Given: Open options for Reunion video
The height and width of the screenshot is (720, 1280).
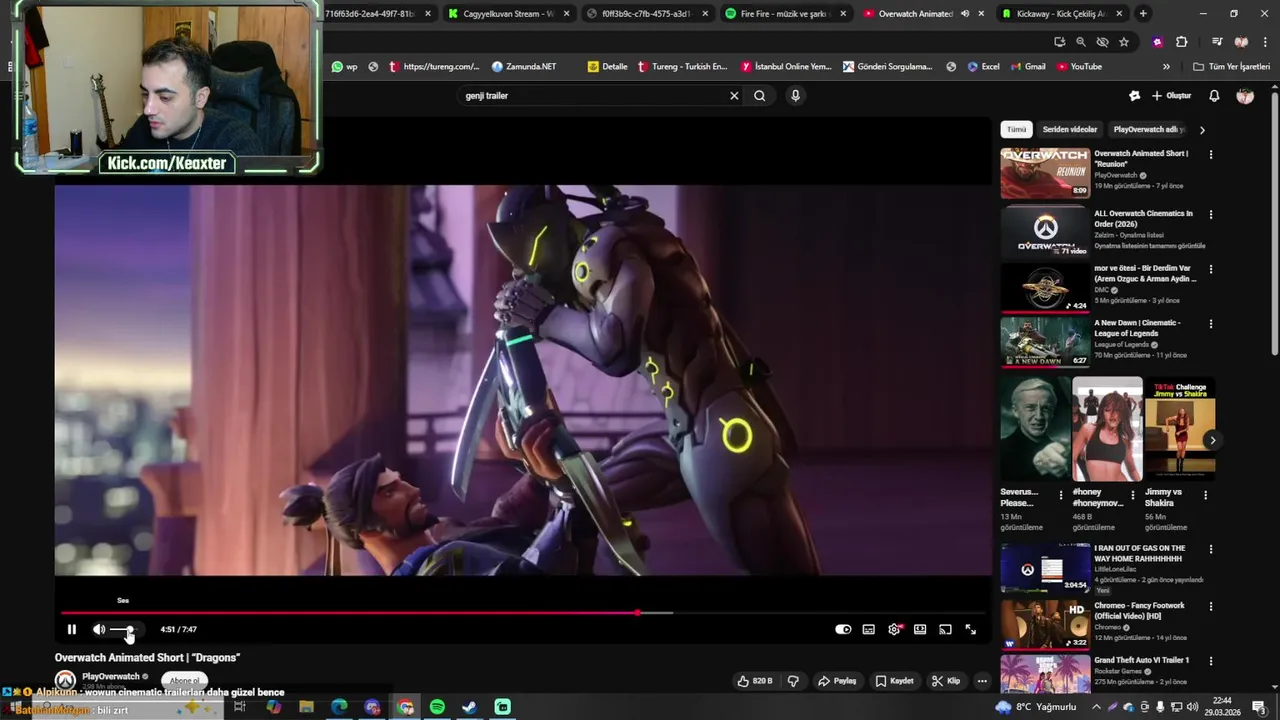Looking at the screenshot, I should (x=1211, y=155).
